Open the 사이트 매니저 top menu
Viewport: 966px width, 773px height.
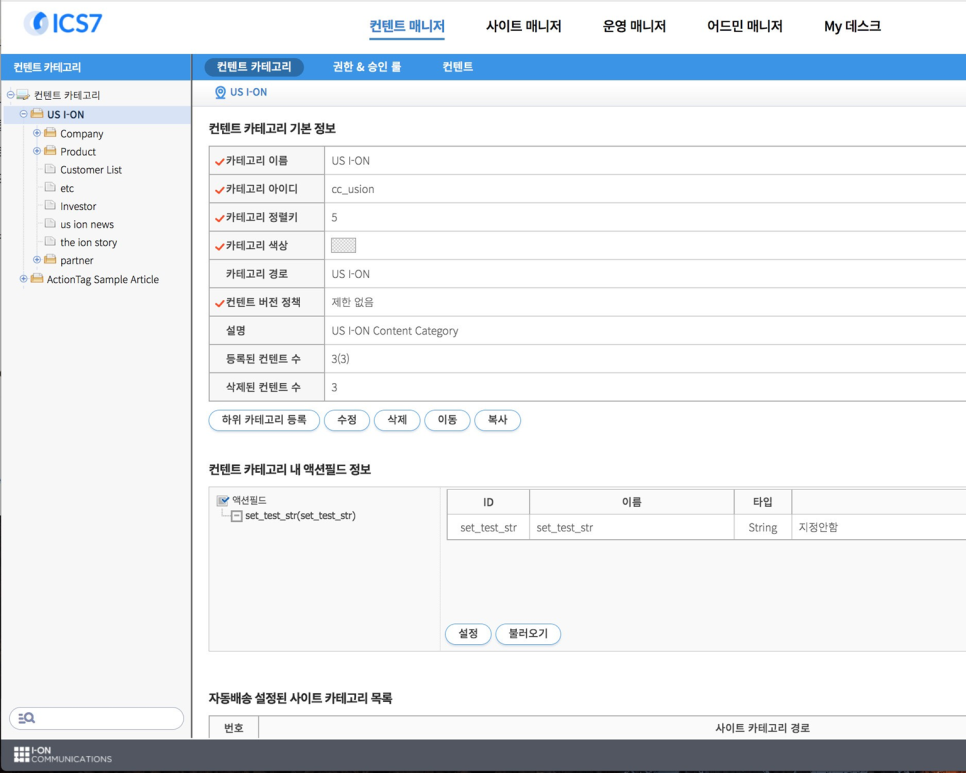pyautogui.click(x=523, y=27)
